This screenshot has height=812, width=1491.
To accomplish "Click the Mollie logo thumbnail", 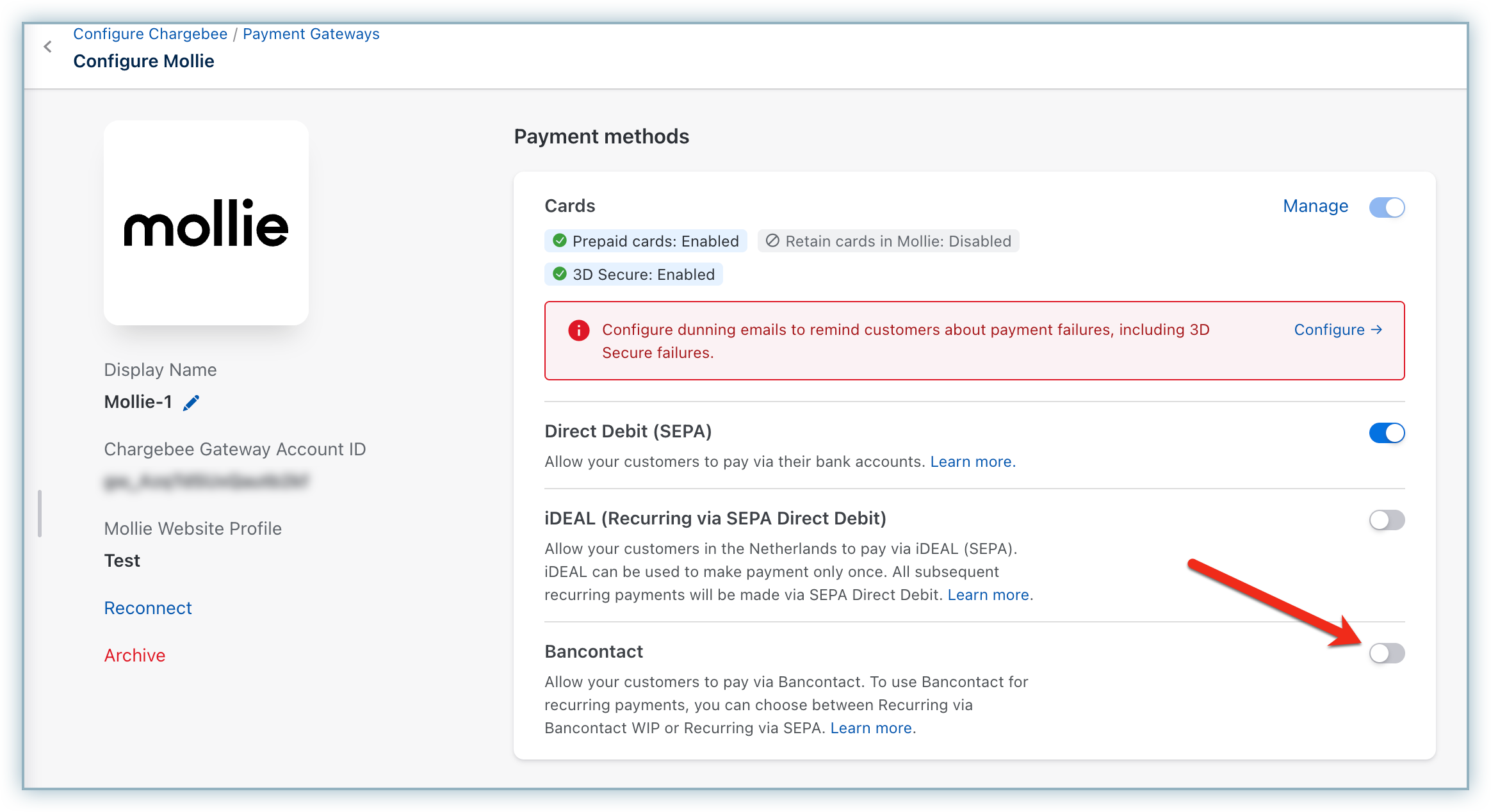I will (206, 223).
